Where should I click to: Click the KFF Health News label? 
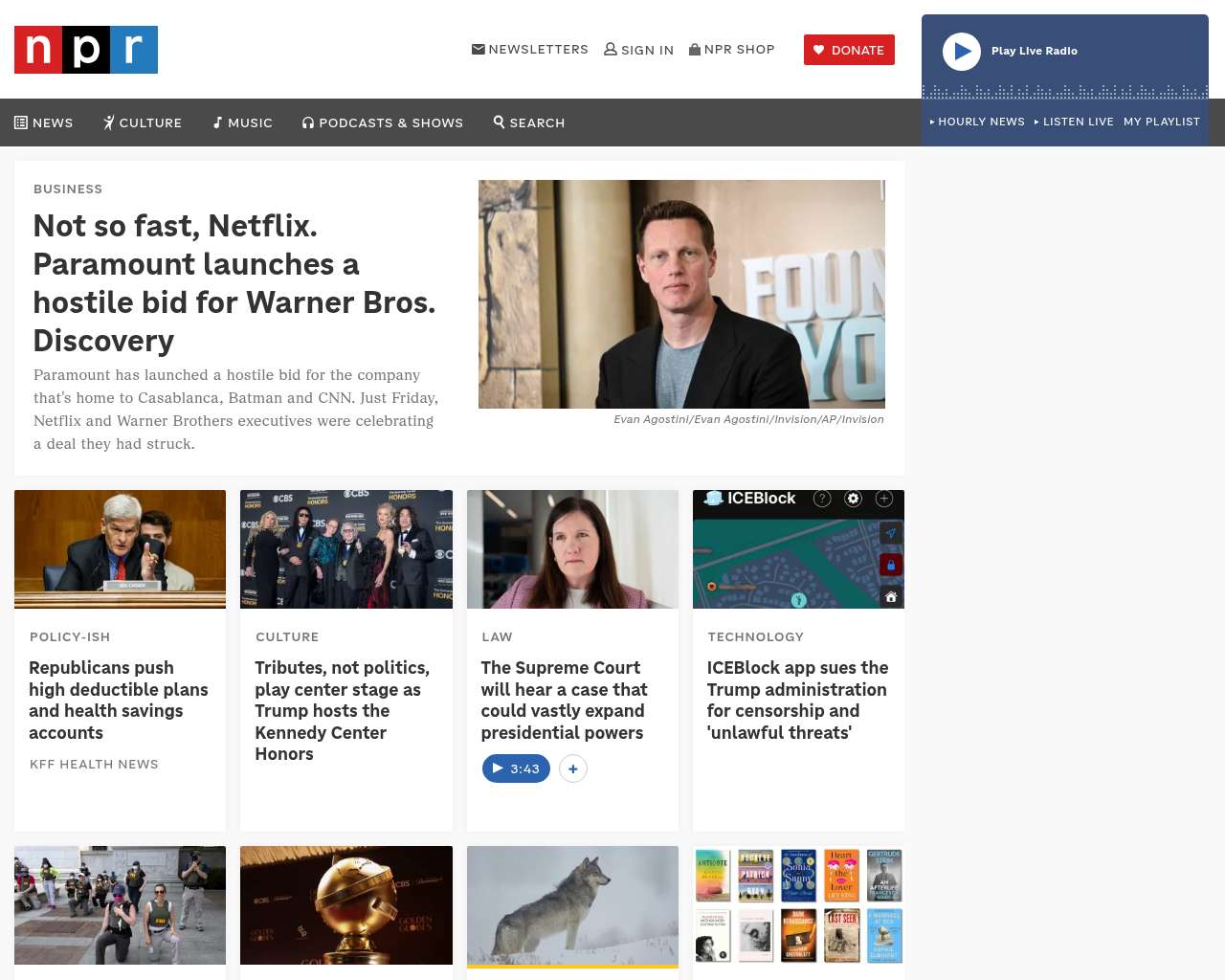point(94,764)
